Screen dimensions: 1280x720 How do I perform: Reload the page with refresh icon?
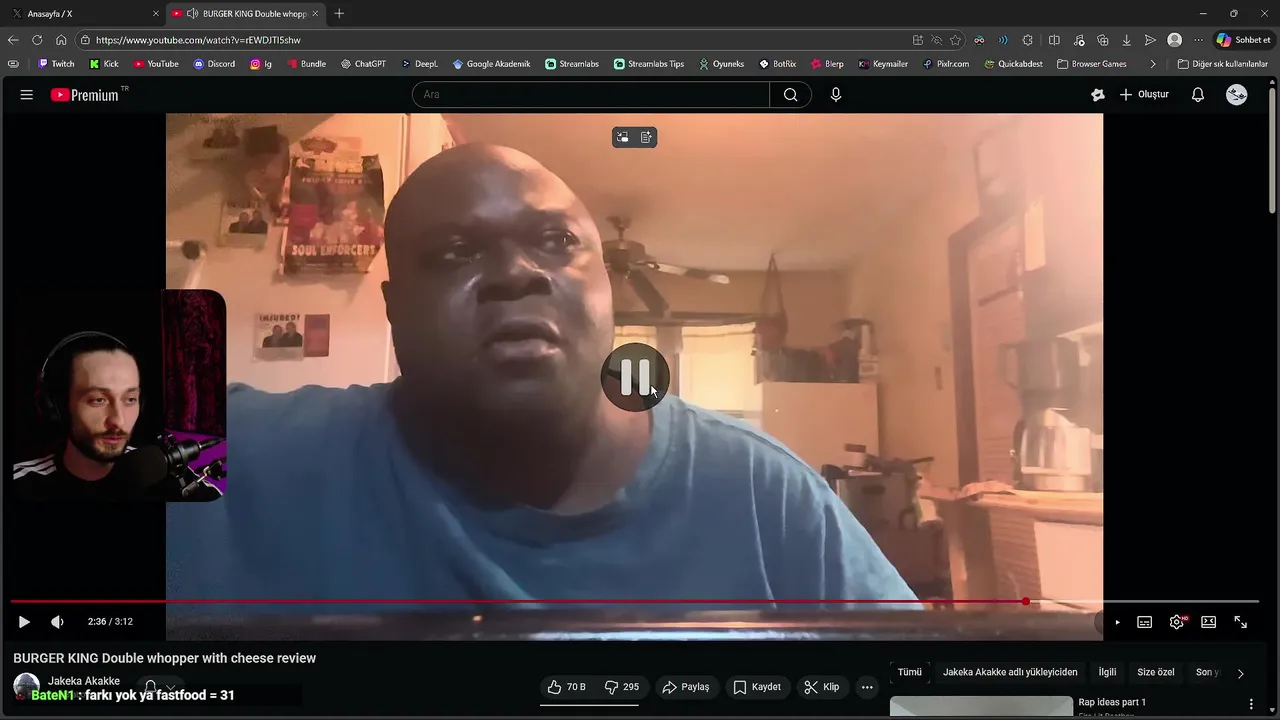[x=37, y=40]
